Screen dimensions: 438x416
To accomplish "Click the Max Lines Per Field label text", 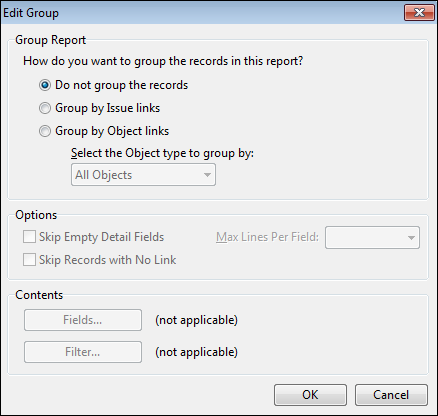I will [267, 237].
